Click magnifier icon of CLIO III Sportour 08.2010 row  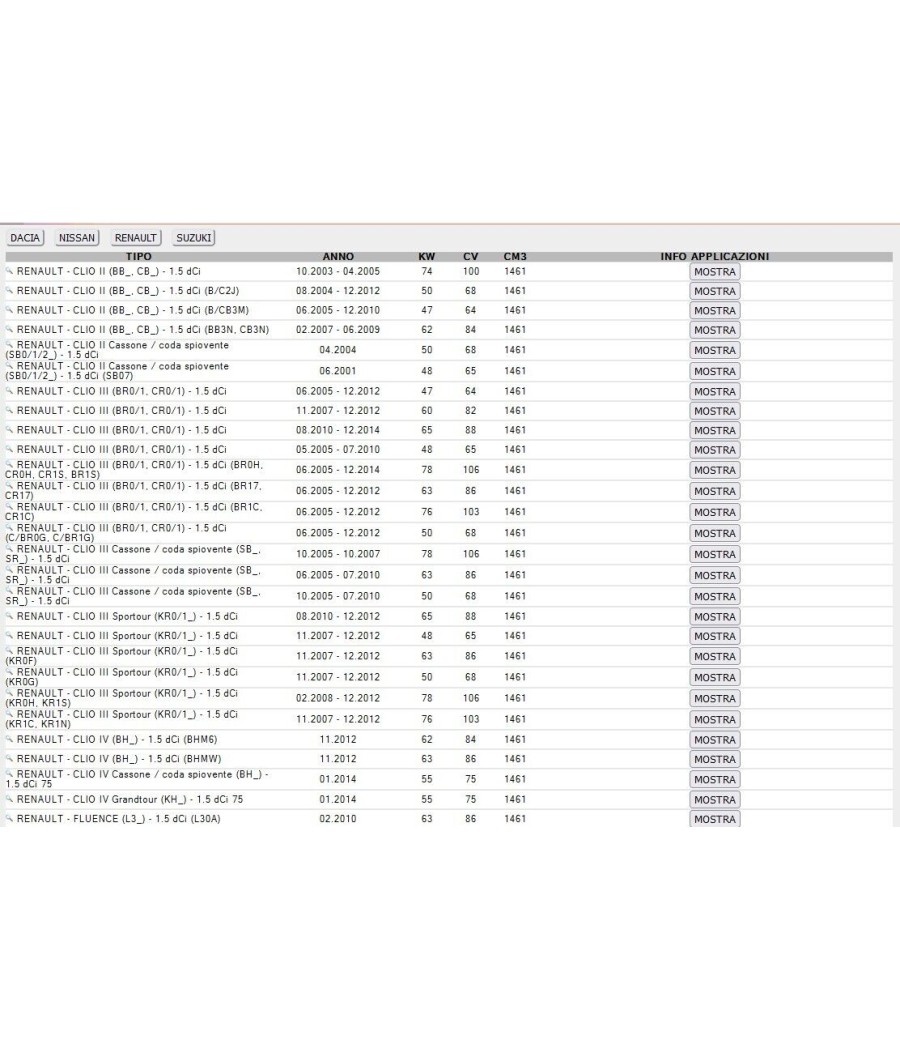coord(9,616)
